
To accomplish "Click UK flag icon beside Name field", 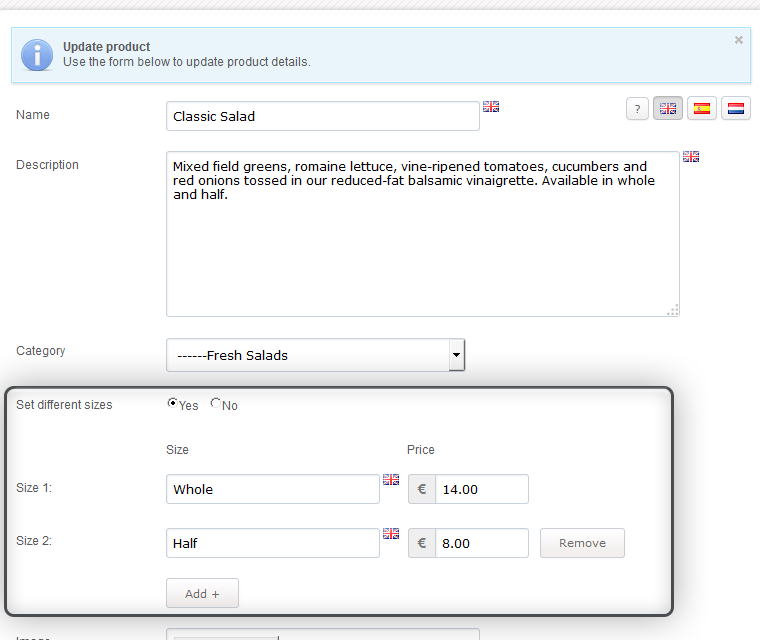I will tap(491, 107).
